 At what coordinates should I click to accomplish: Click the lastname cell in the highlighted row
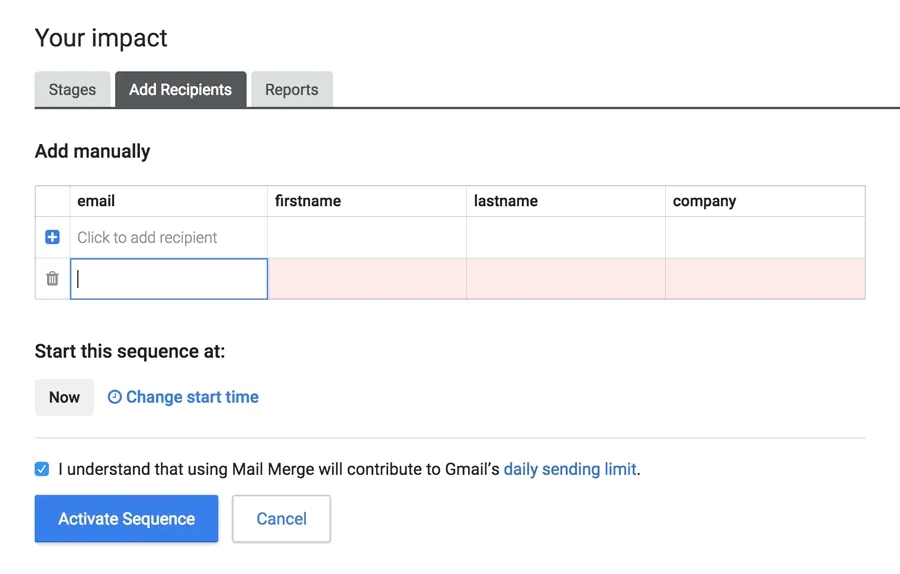[x=566, y=279]
